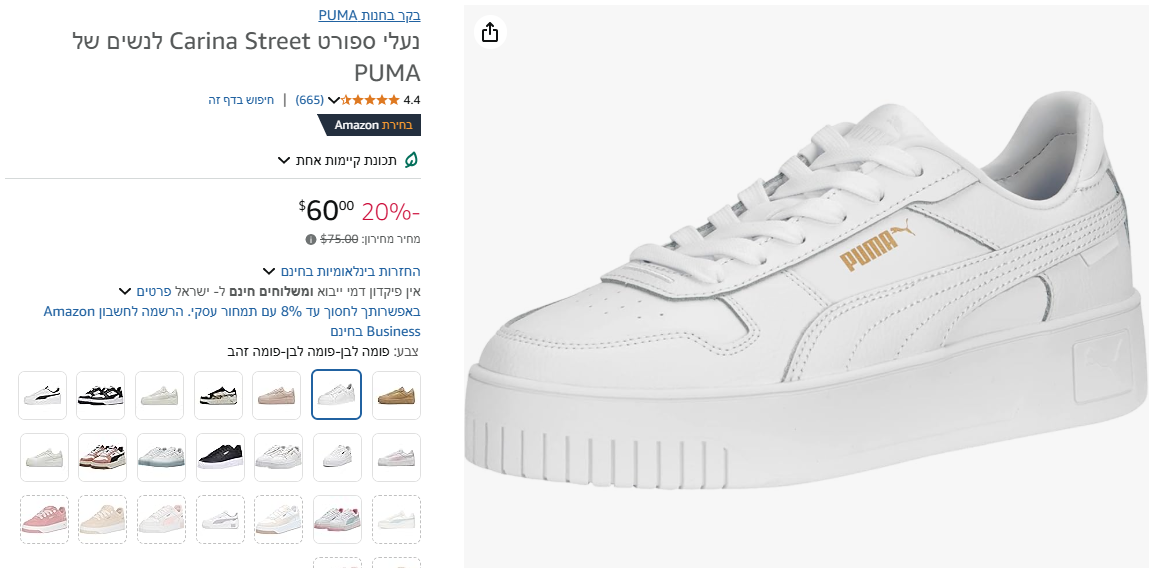This screenshot has height=568, width=1151.
Task: Select the tan suede color swatch
Action: tap(396, 395)
